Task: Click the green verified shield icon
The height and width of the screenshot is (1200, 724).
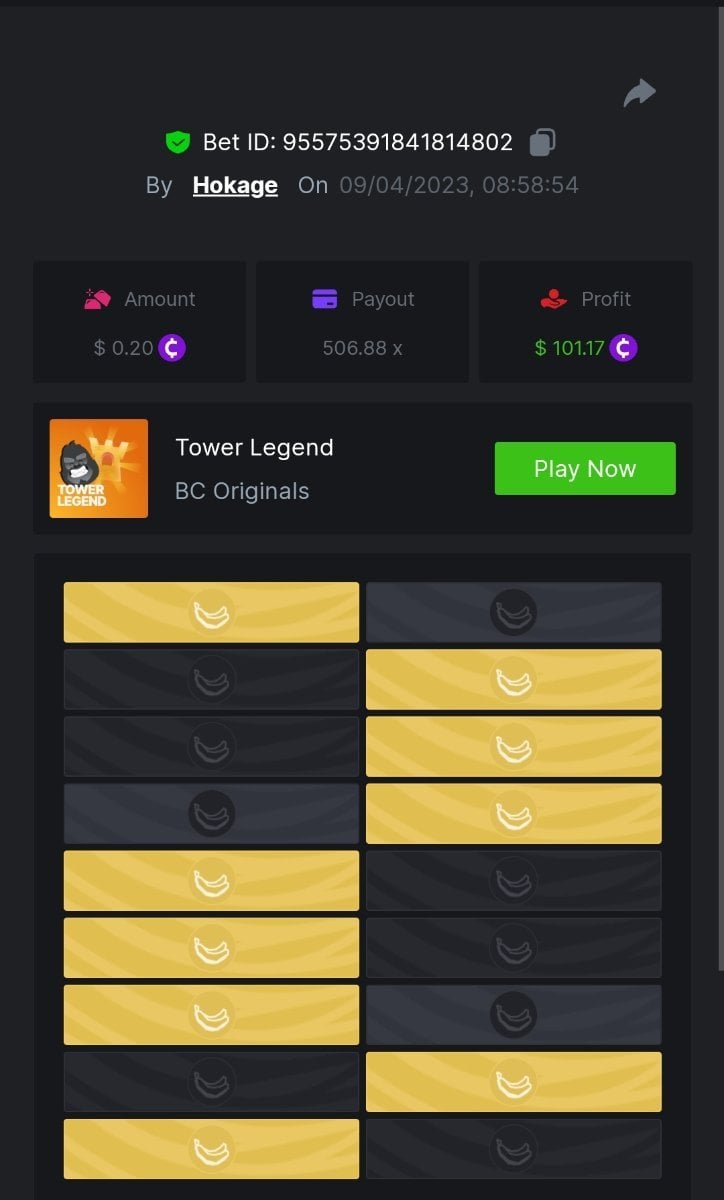Action: point(177,142)
